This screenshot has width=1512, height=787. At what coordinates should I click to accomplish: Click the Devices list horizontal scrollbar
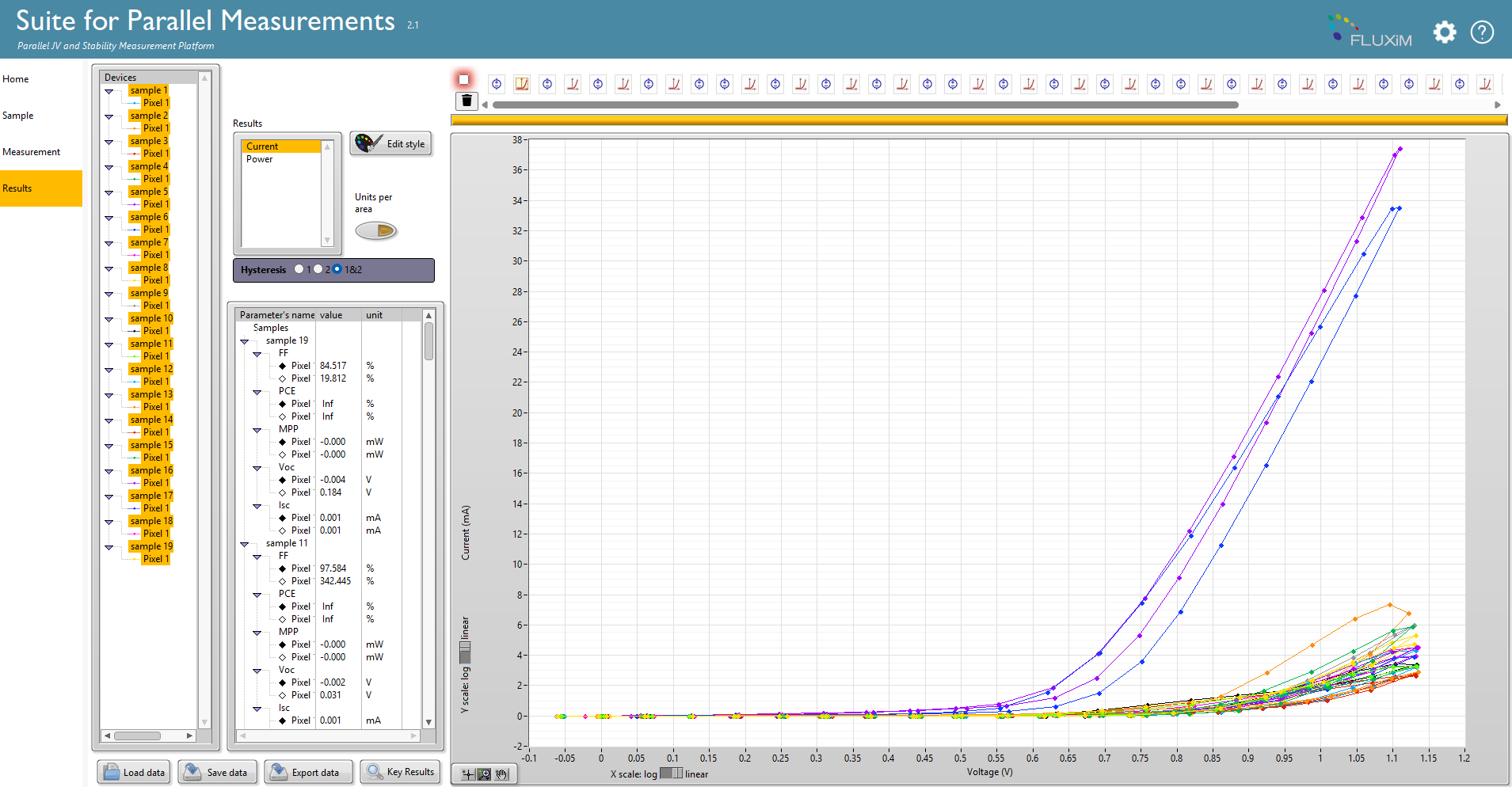point(138,736)
